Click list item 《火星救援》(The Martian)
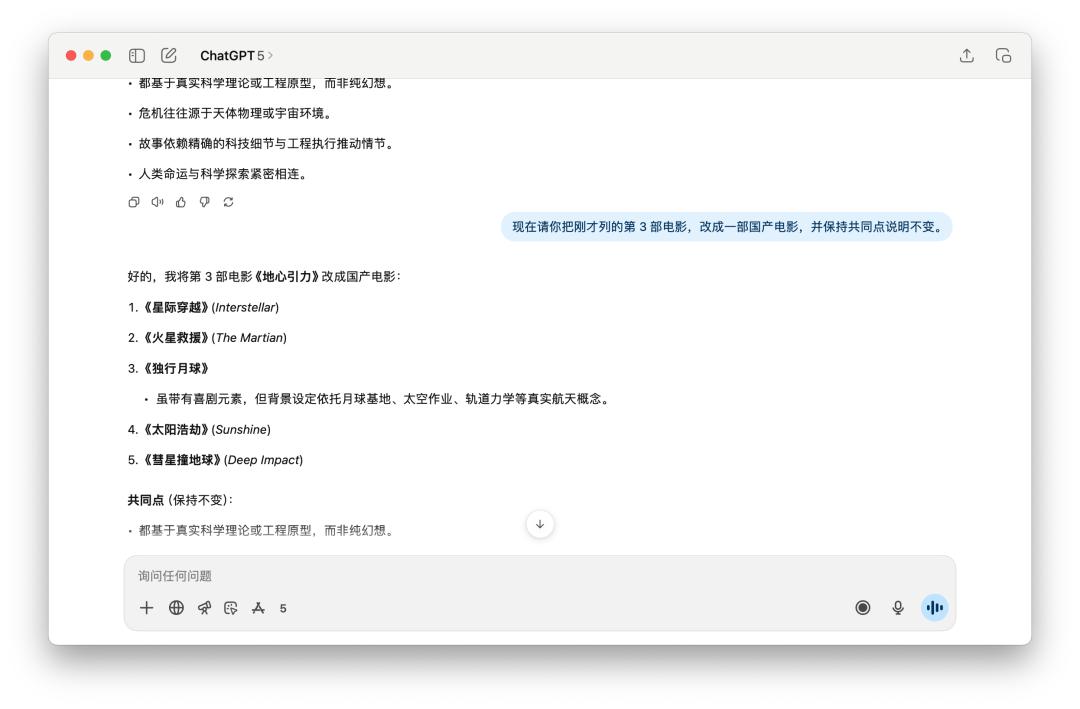 pyautogui.click(x=207, y=338)
